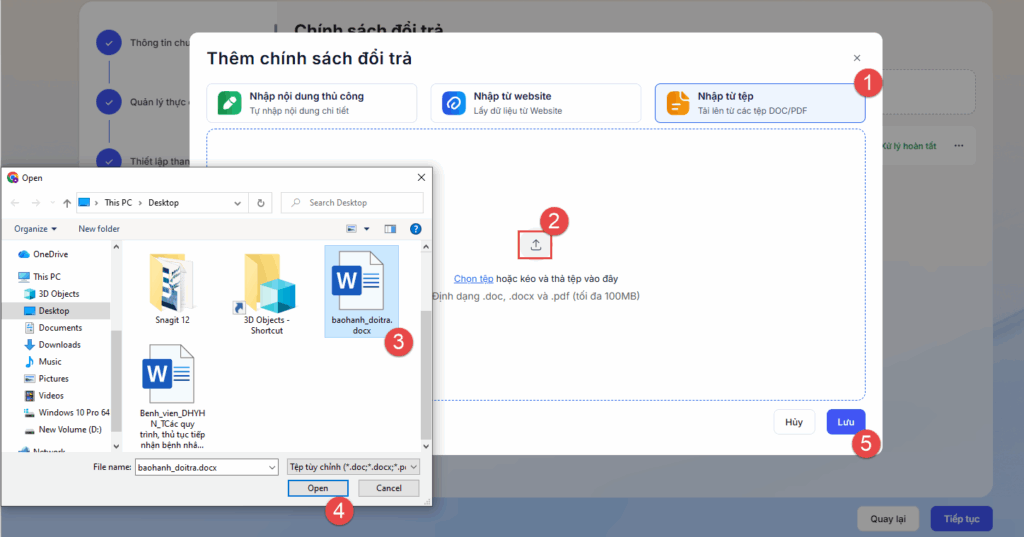Click the upload file icon in drop zone
The image size is (1024, 537).
[x=536, y=244]
